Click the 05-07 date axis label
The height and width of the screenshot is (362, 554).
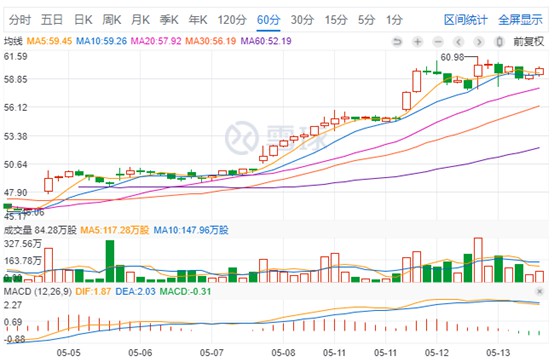(x=212, y=352)
